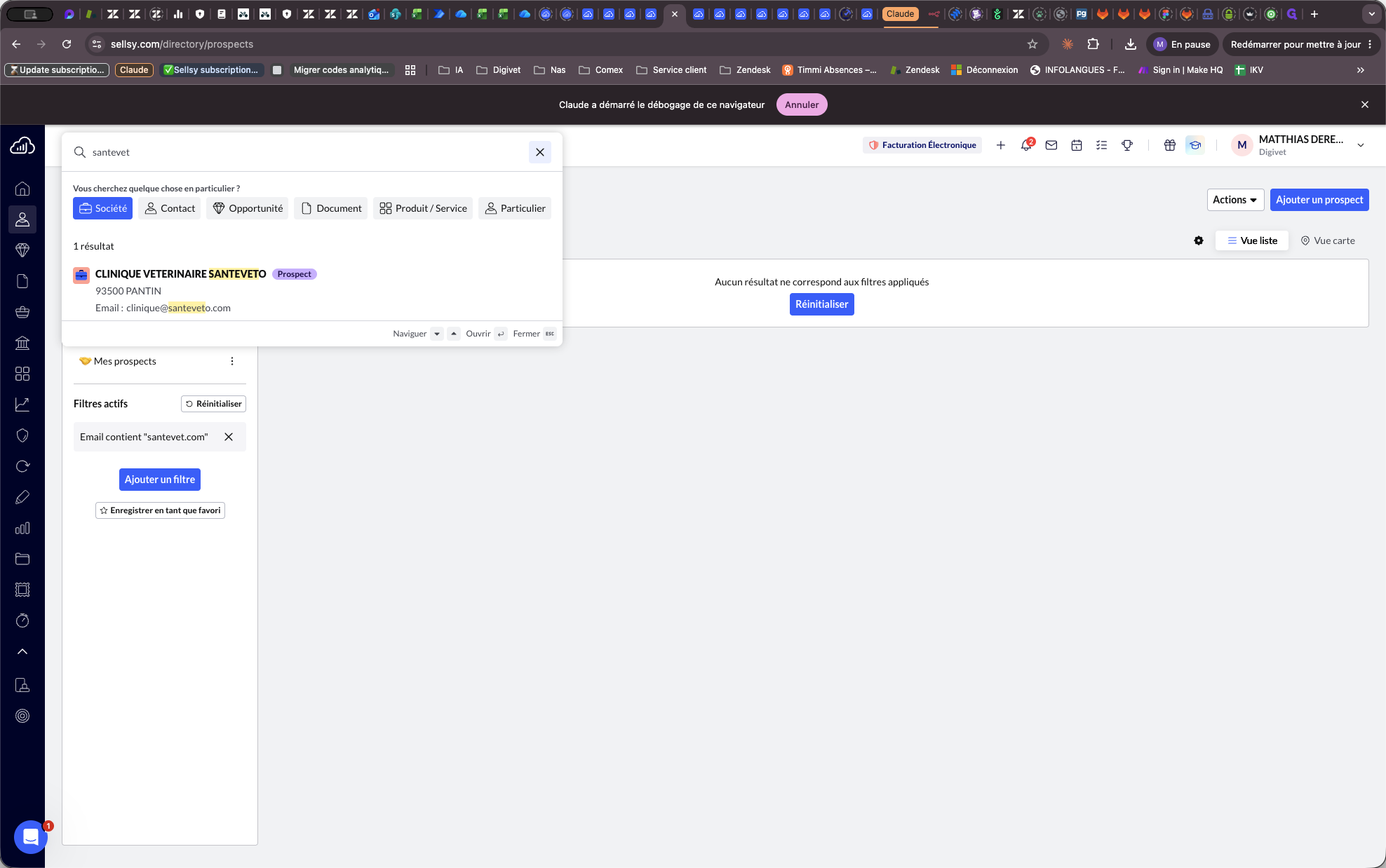Screen dimensions: 1386x868
Task: Expand the MATTHIAS DERE user menu chevron
Action: click(x=1361, y=145)
